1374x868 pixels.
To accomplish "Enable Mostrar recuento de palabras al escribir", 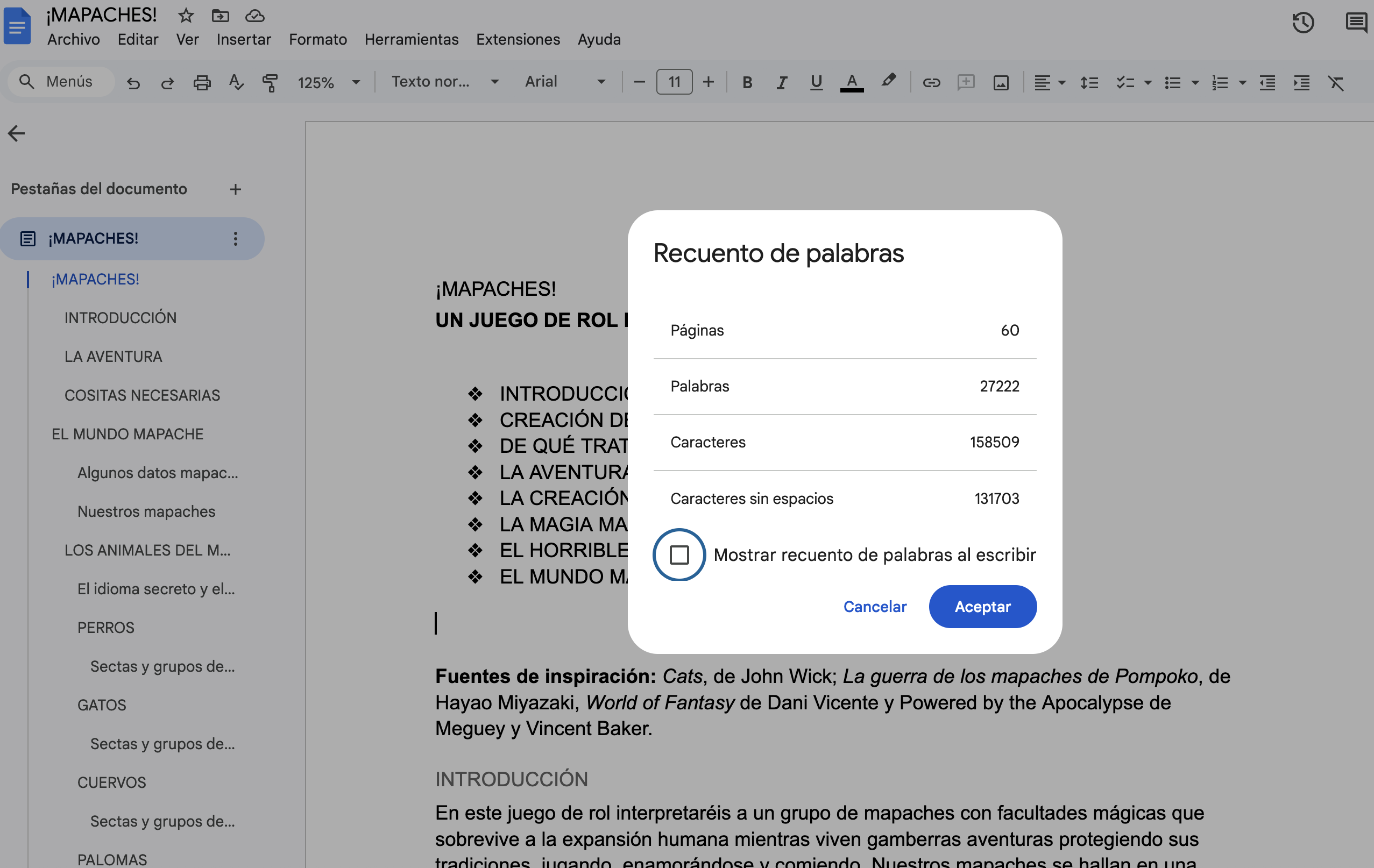I will (x=679, y=555).
